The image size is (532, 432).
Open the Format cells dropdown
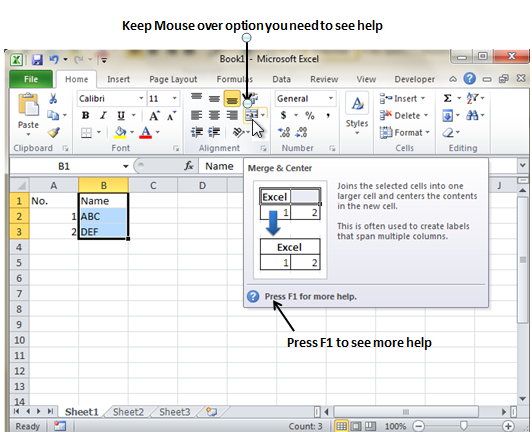(x=428, y=132)
